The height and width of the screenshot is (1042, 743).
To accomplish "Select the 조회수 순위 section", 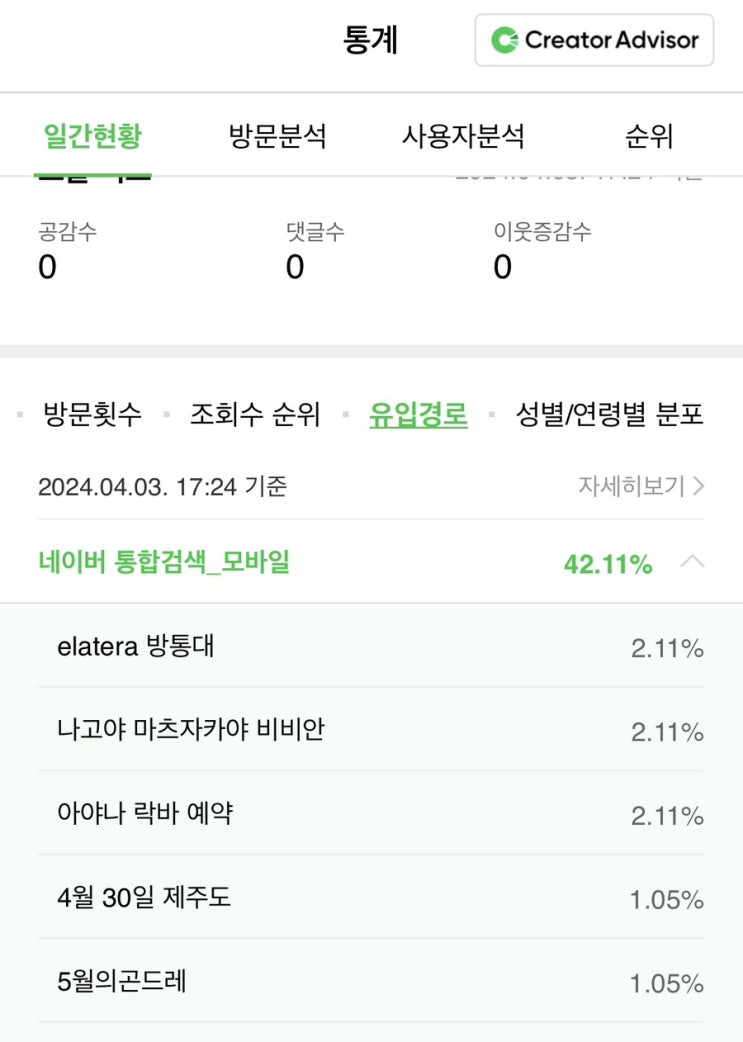I will tap(255, 415).
